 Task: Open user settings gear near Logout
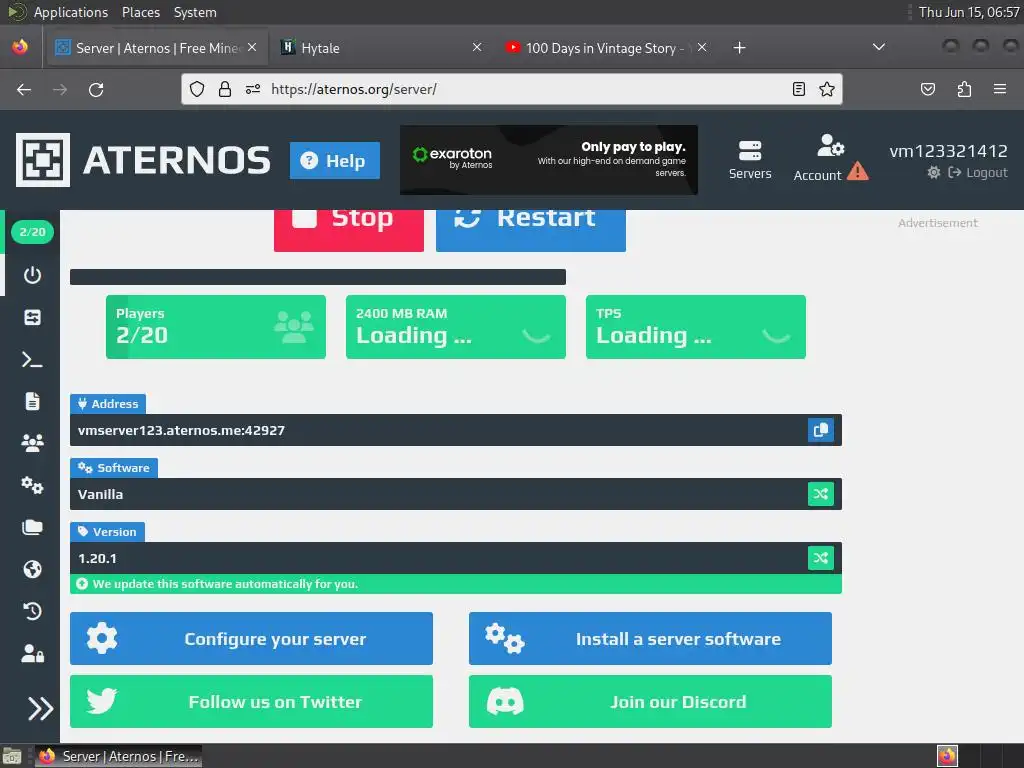[934, 172]
